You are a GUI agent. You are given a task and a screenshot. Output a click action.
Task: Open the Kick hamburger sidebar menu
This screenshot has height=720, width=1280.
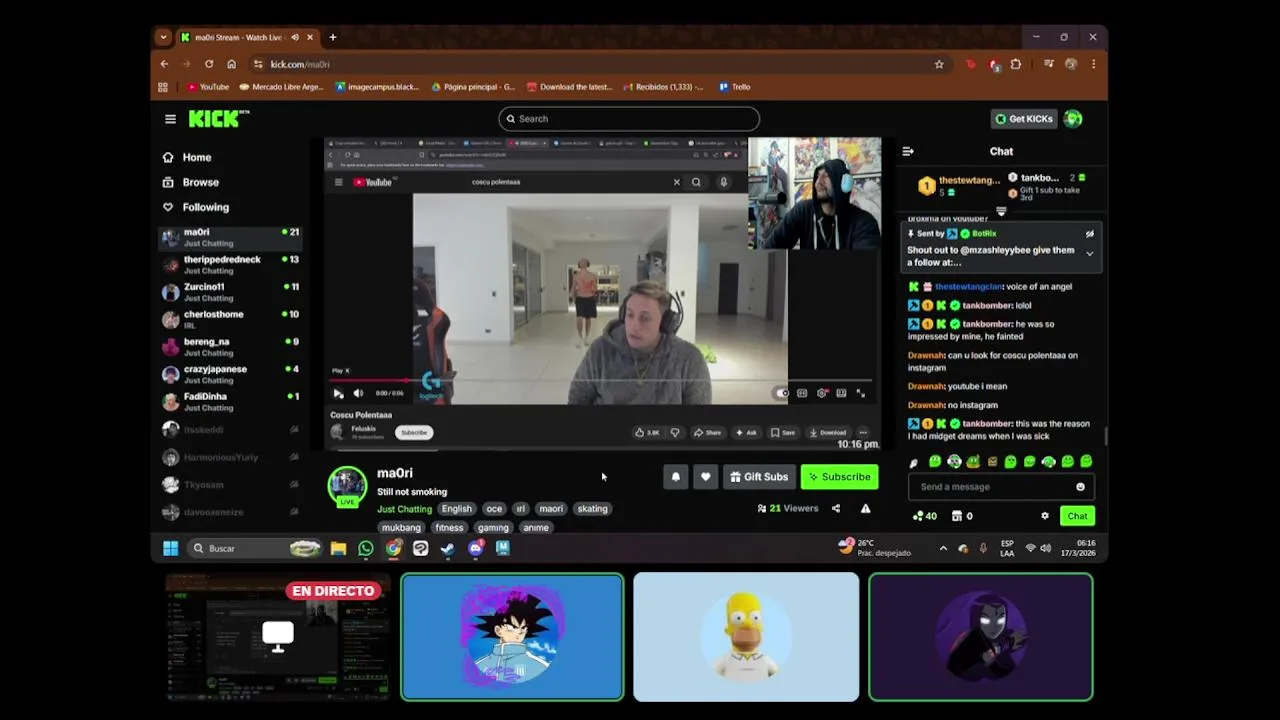coord(170,119)
